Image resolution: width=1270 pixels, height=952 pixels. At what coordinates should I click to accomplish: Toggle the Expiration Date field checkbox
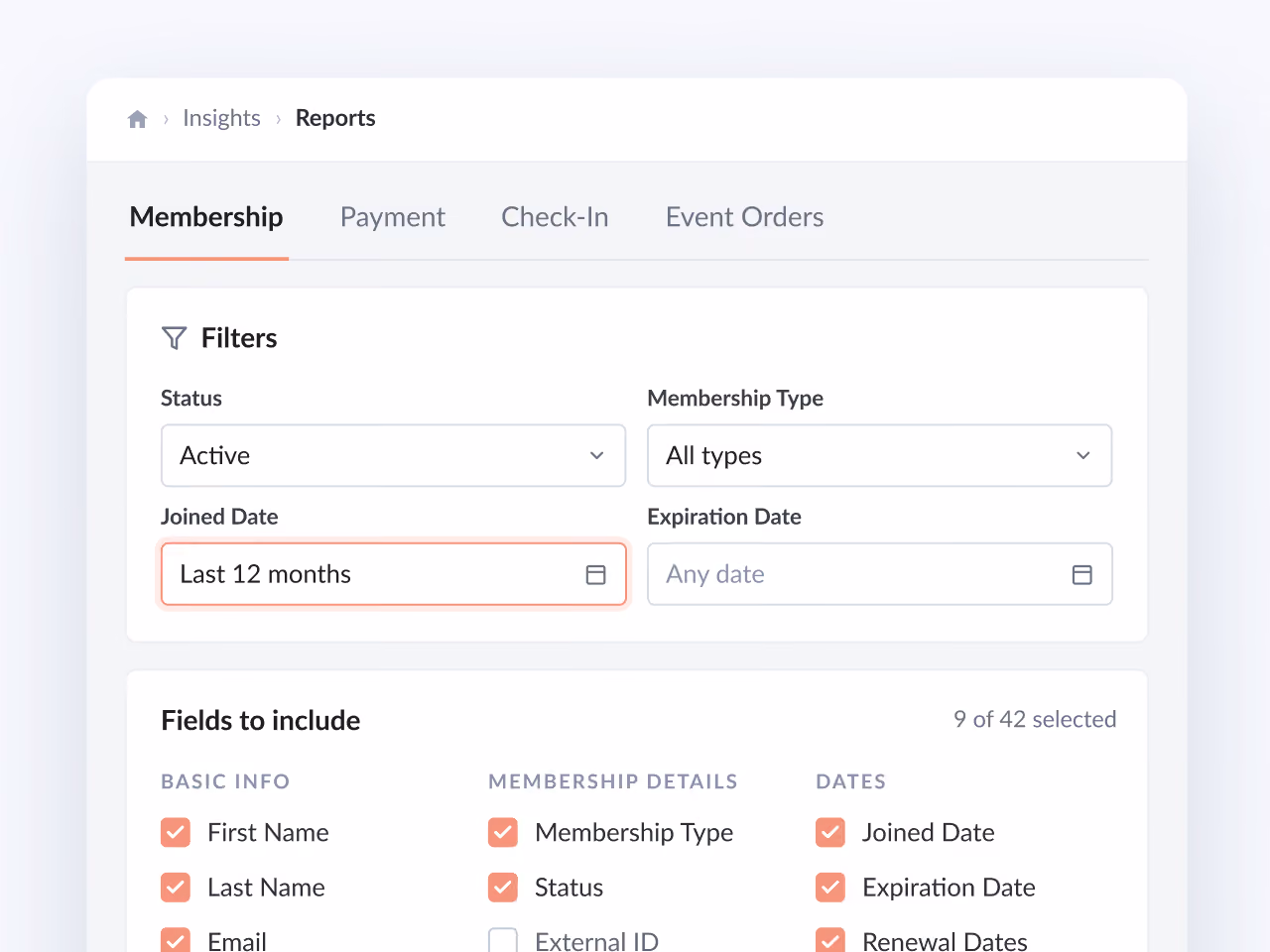830,887
